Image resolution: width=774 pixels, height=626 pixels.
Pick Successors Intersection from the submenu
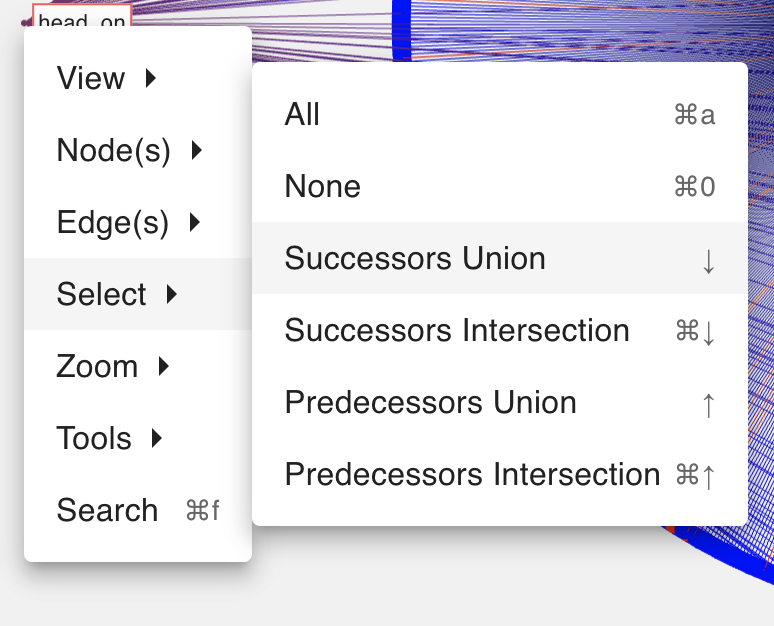(x=457, y=331)
